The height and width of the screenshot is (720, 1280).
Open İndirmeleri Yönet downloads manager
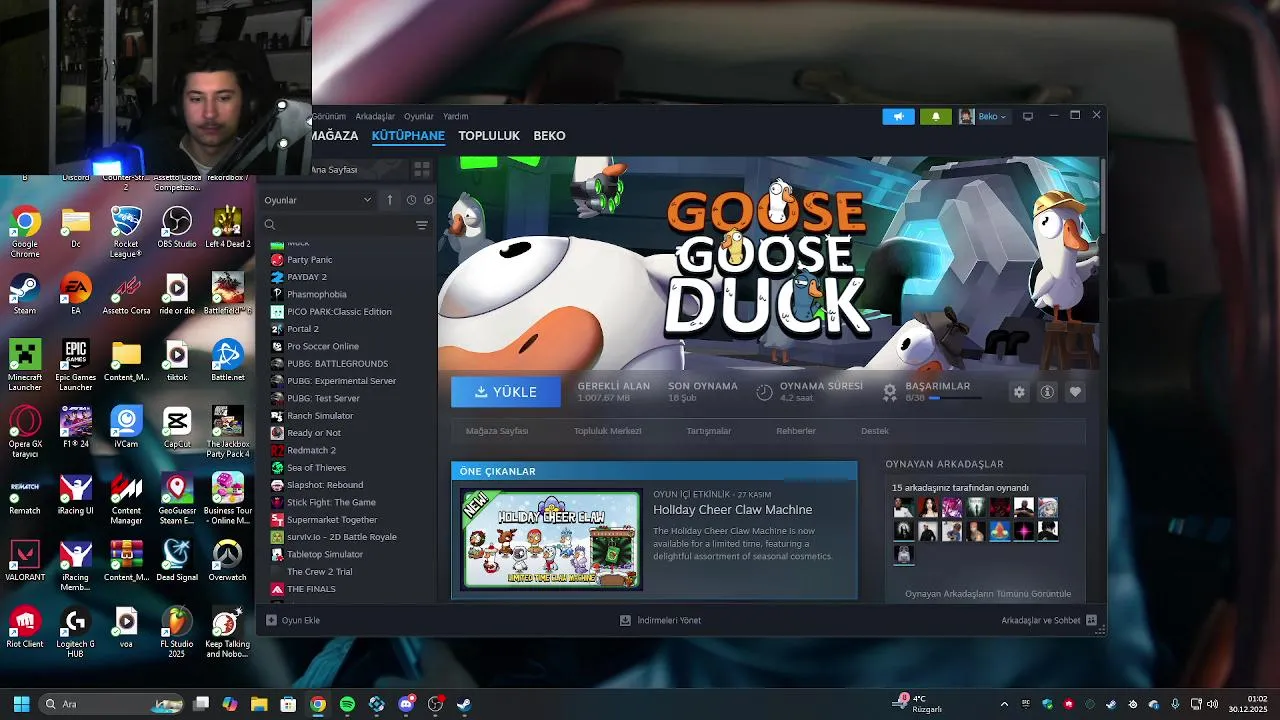[x=660, y=620]
